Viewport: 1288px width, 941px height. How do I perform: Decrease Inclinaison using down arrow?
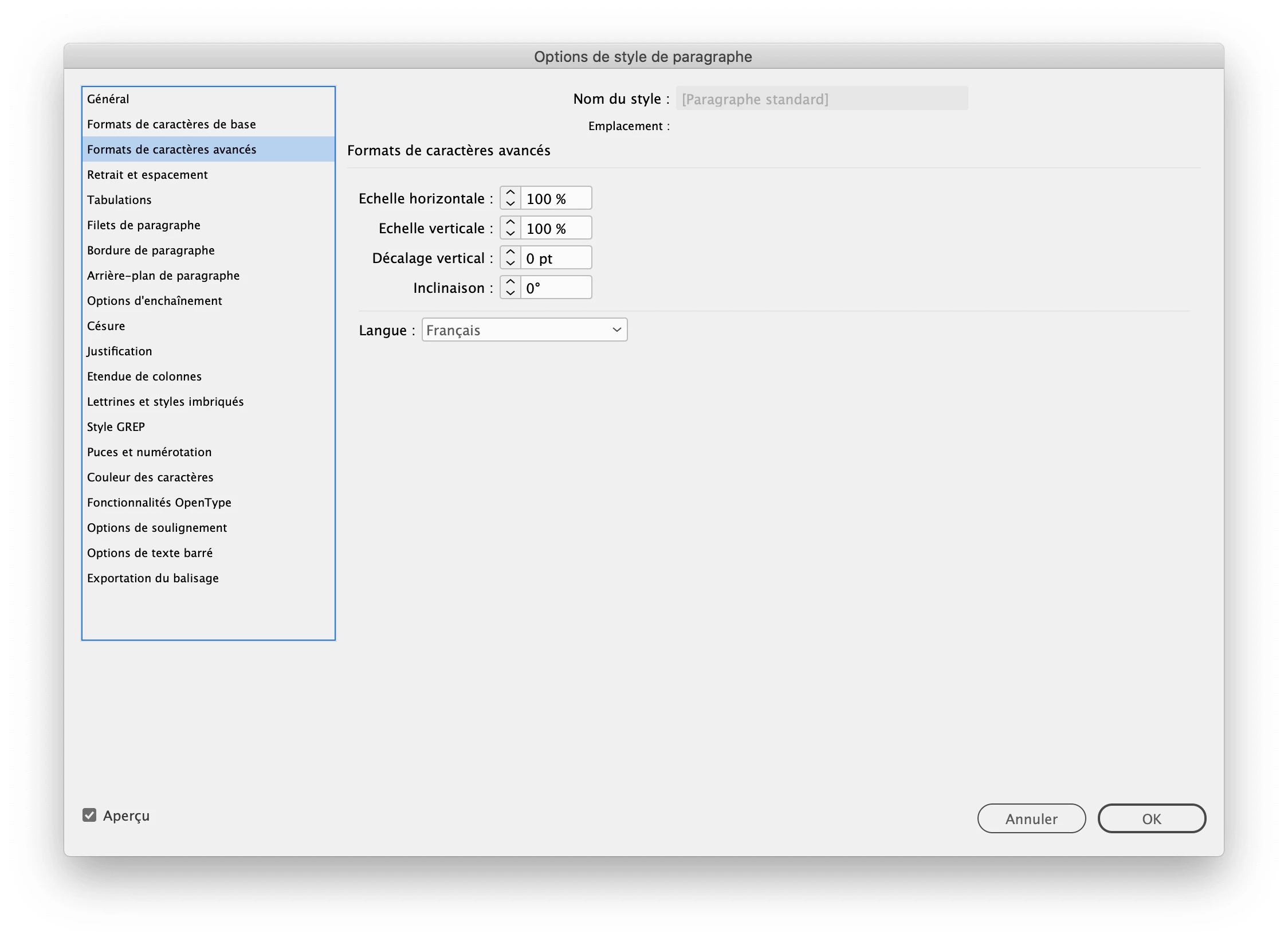click(510, 293)
